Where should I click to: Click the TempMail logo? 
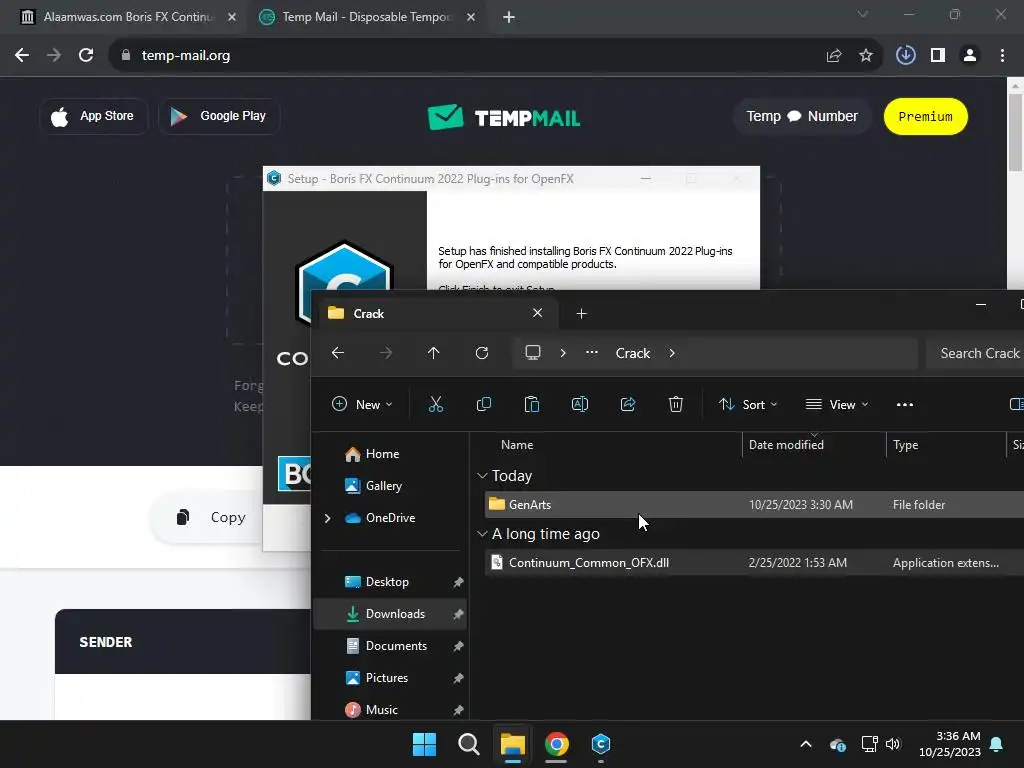click(x=504, y=118)
